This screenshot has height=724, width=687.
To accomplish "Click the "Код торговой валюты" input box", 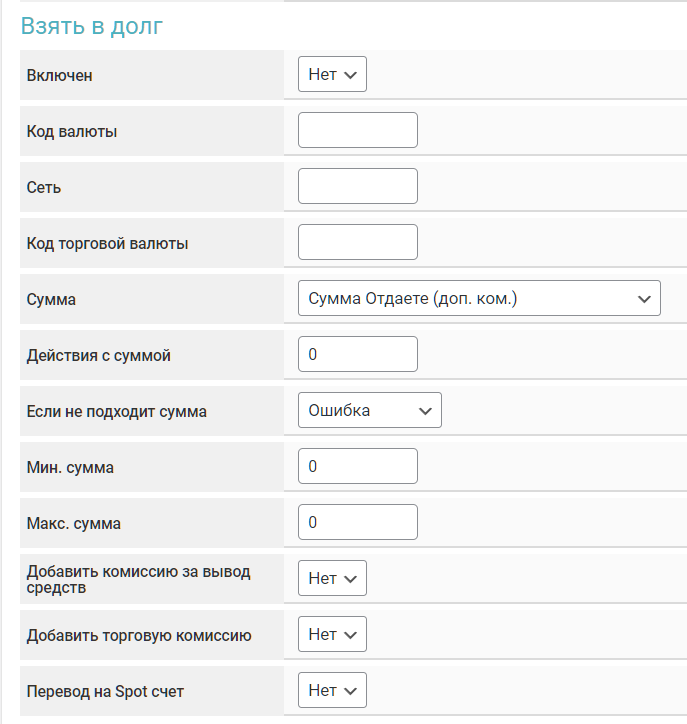I will [x=357, y=242].
